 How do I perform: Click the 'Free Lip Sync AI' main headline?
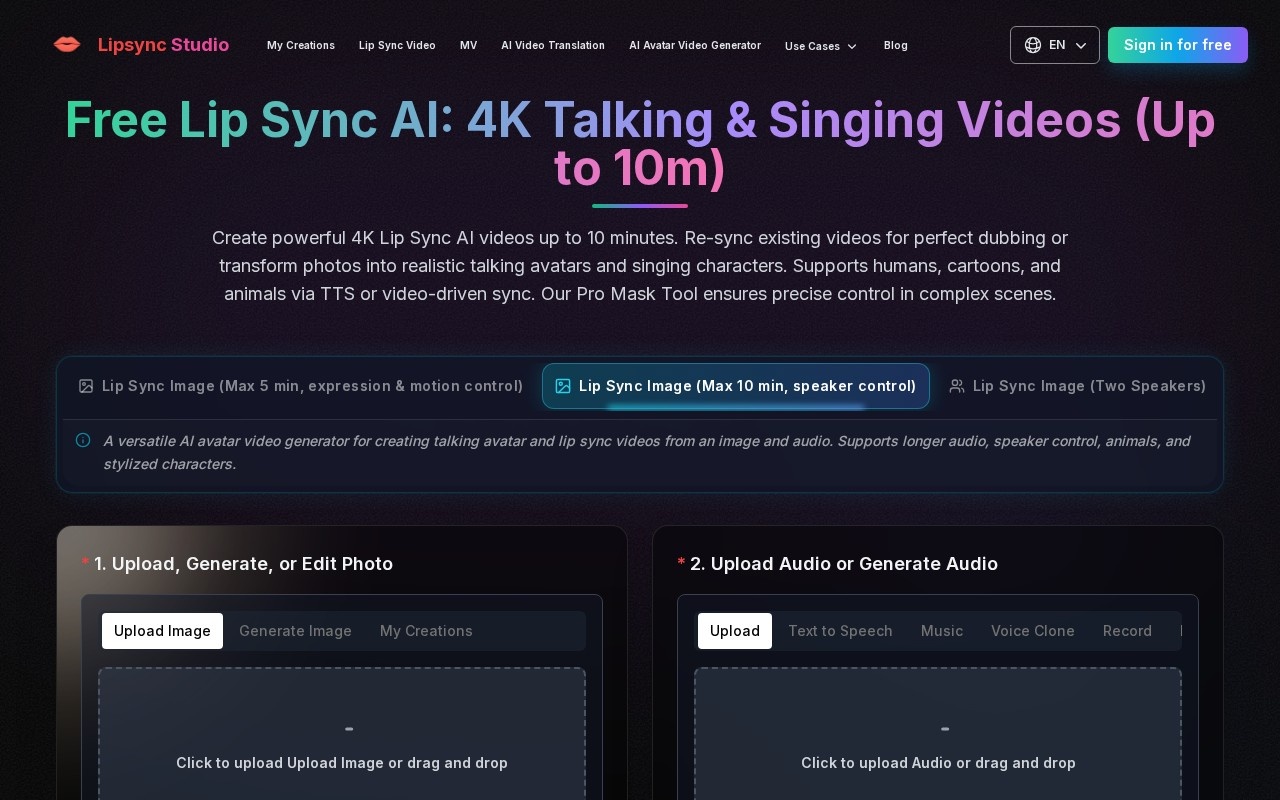tap(640, 144)
